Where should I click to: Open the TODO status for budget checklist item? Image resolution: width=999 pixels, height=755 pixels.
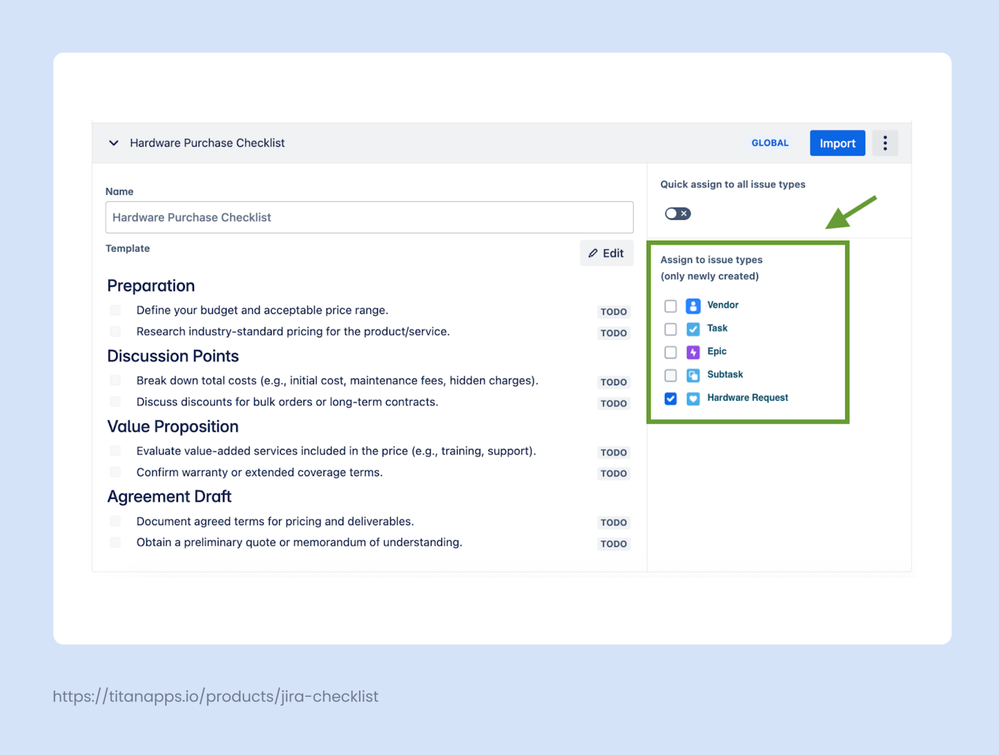pyautogui.click(x=613, y=311)
